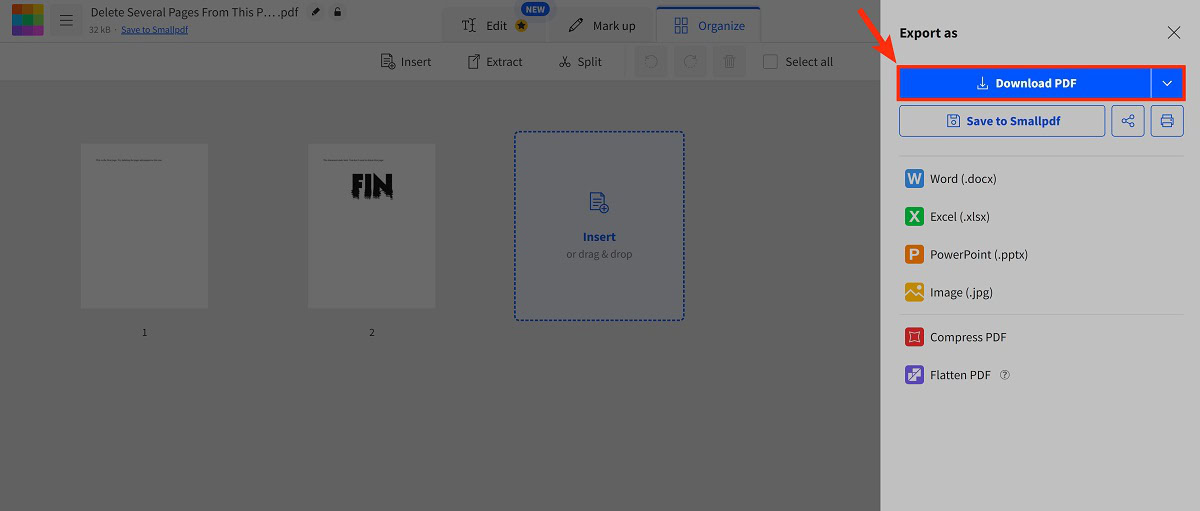Select page 1 thumbnail
This screenshot has width=1200, height=511.
[145, 226]
